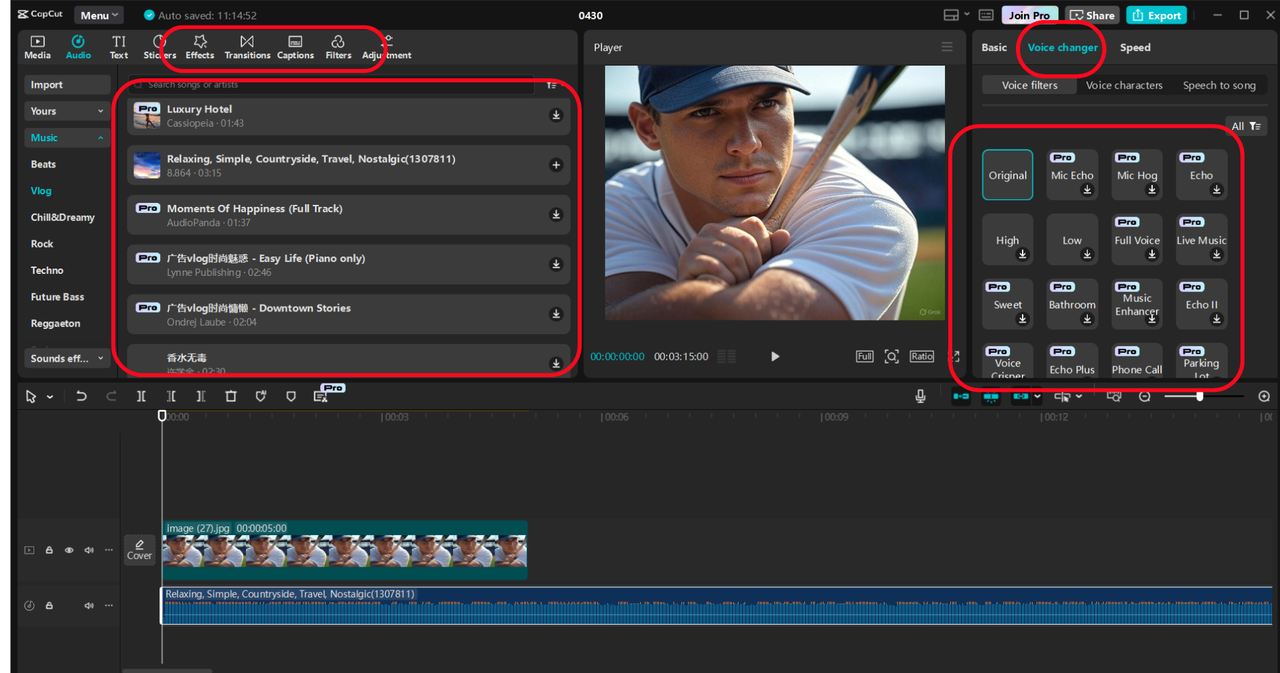Lock the audio track
Screen dimensions: 1280x673
click(x=49, y=605)
